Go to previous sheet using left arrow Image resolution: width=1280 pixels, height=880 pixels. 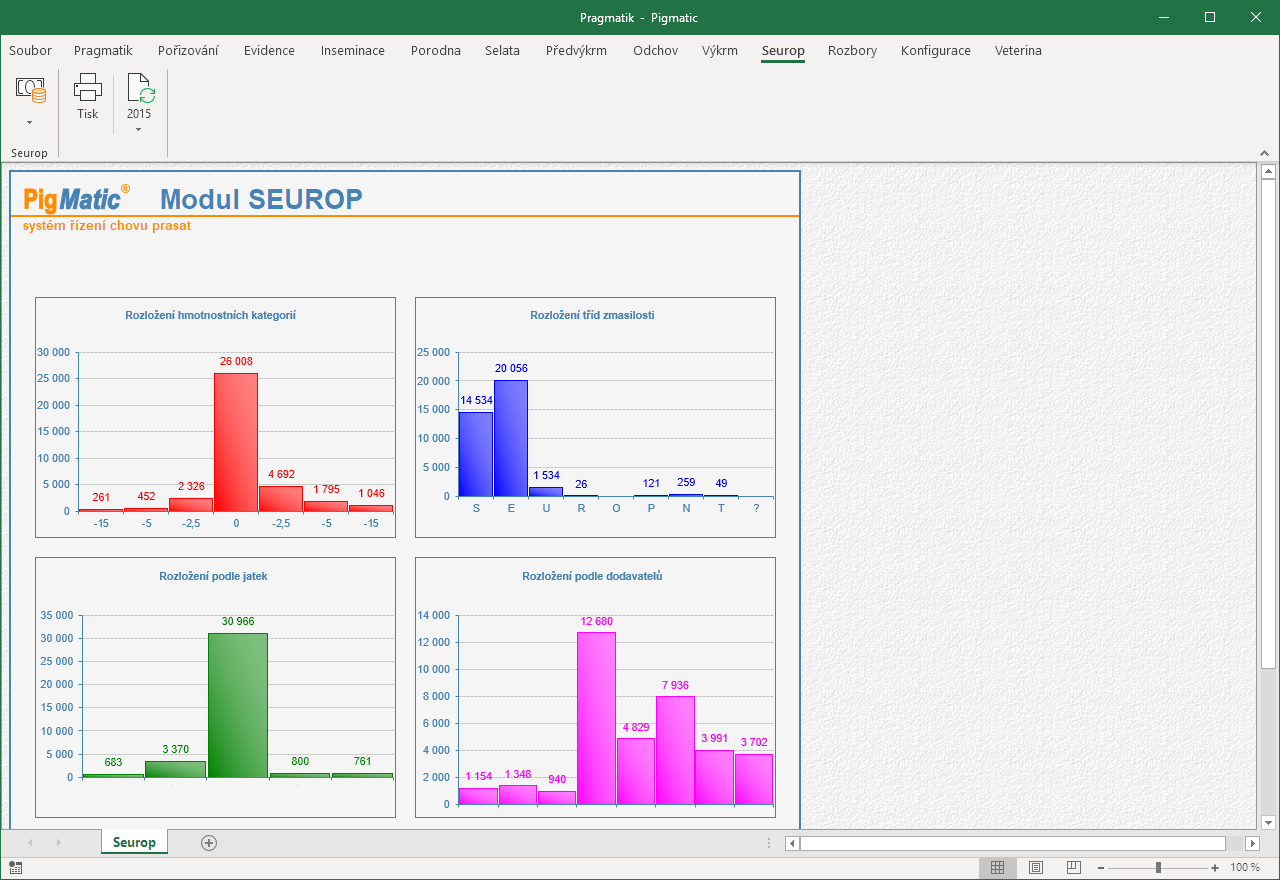coord(30,843)
